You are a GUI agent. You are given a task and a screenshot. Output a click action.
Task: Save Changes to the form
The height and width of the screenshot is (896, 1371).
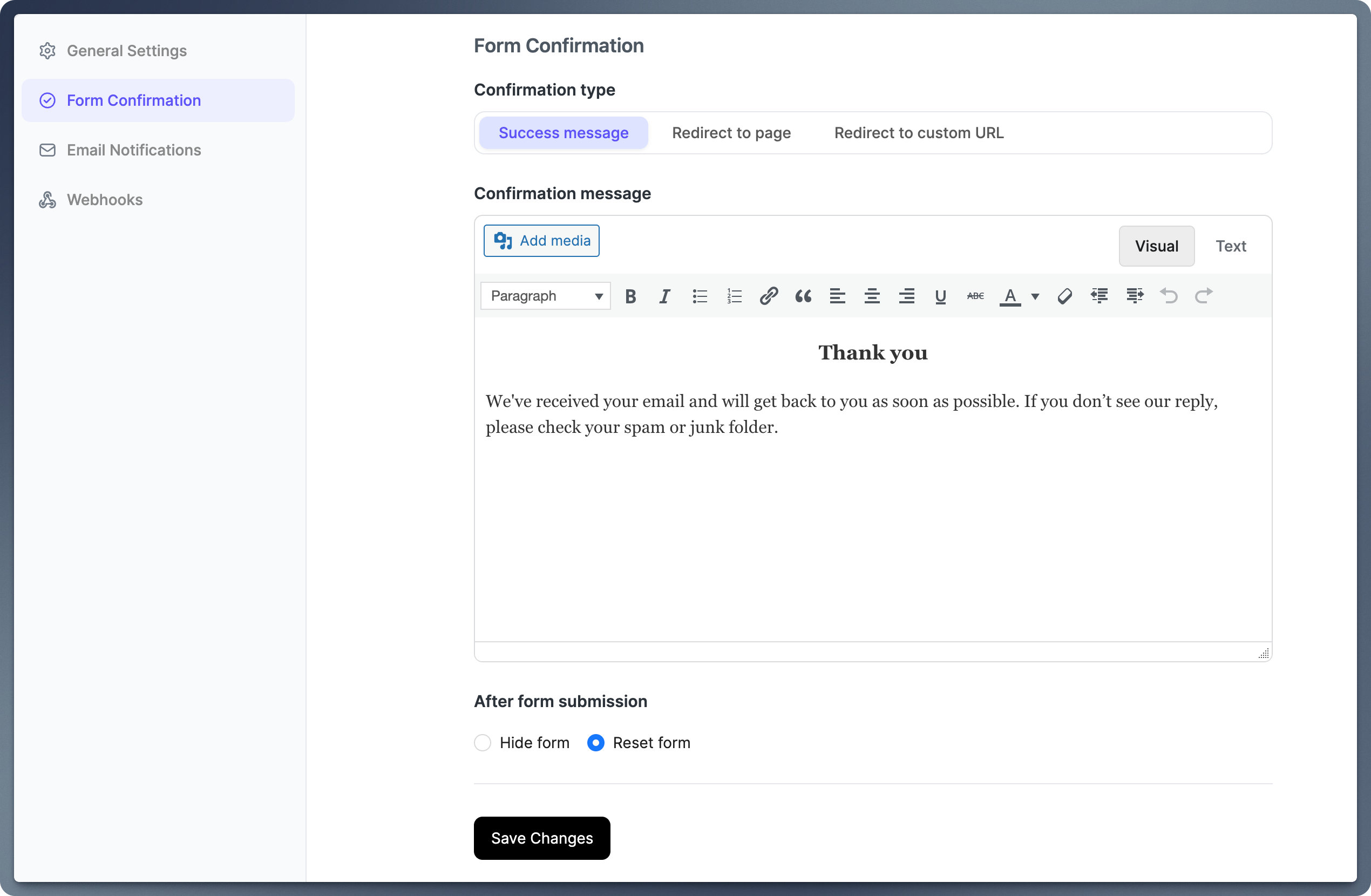541,838
